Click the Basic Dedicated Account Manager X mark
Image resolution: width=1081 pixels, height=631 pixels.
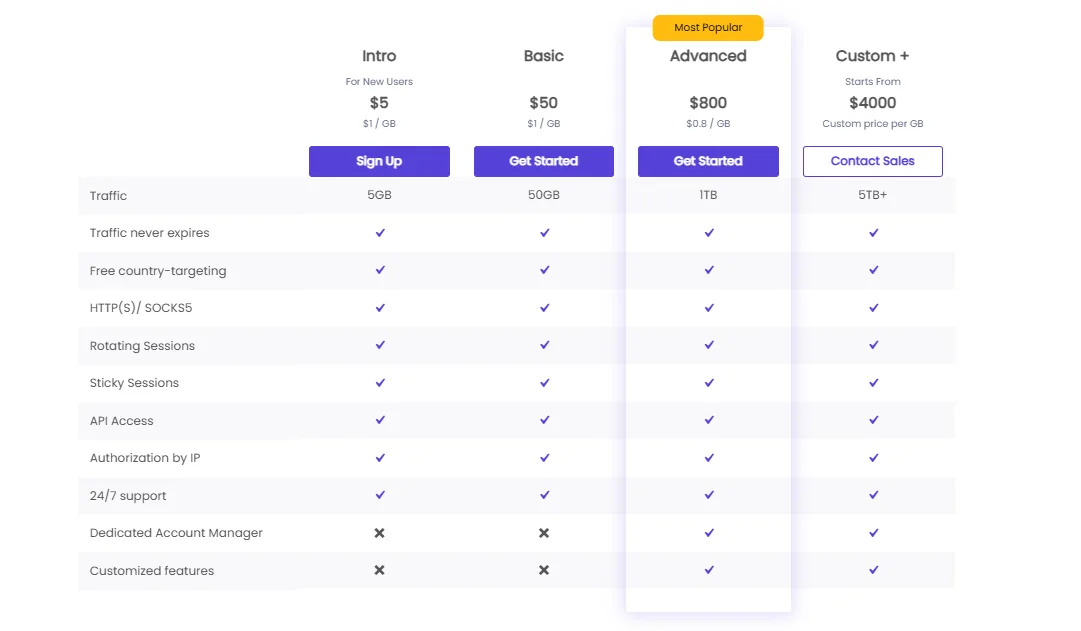tap(544, 533)
